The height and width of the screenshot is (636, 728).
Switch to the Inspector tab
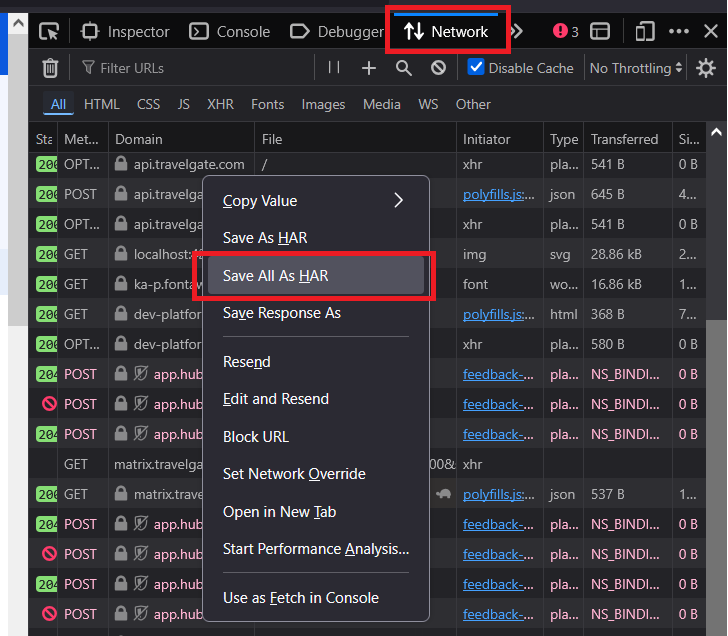click(125, 32)
